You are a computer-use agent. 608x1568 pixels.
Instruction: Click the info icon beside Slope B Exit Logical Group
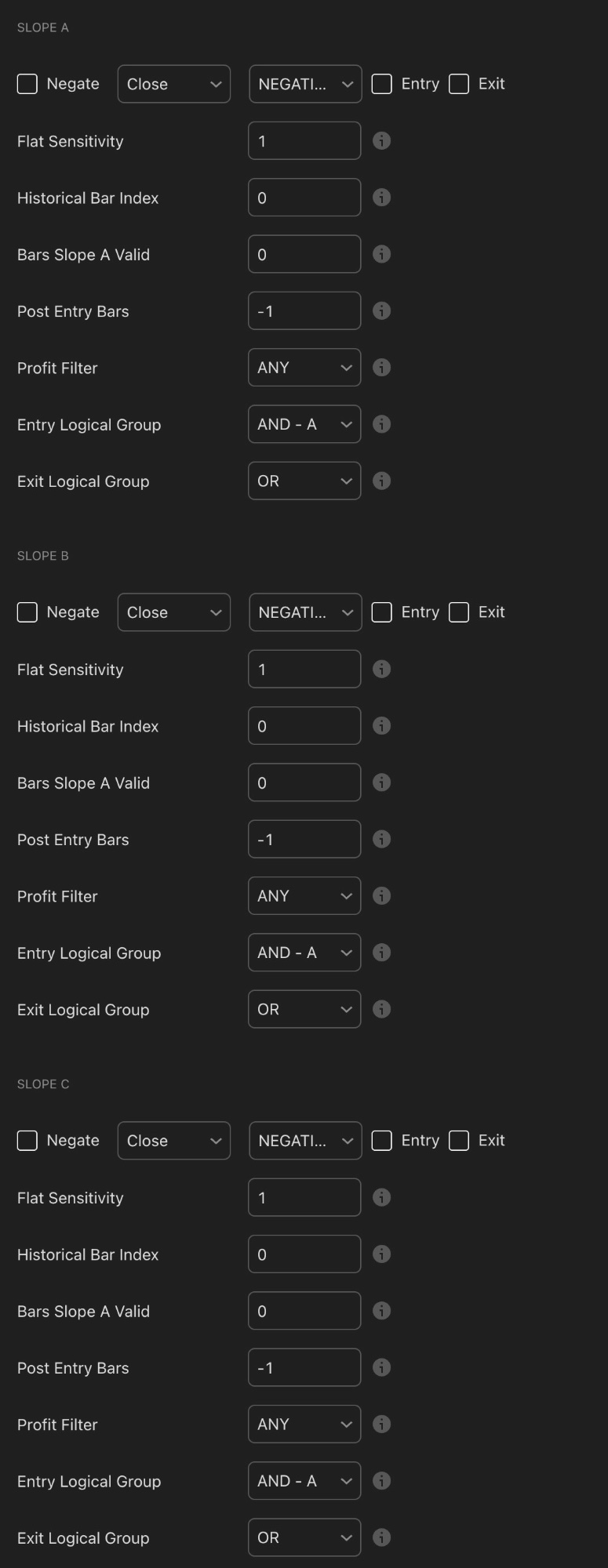(381, 1009)
